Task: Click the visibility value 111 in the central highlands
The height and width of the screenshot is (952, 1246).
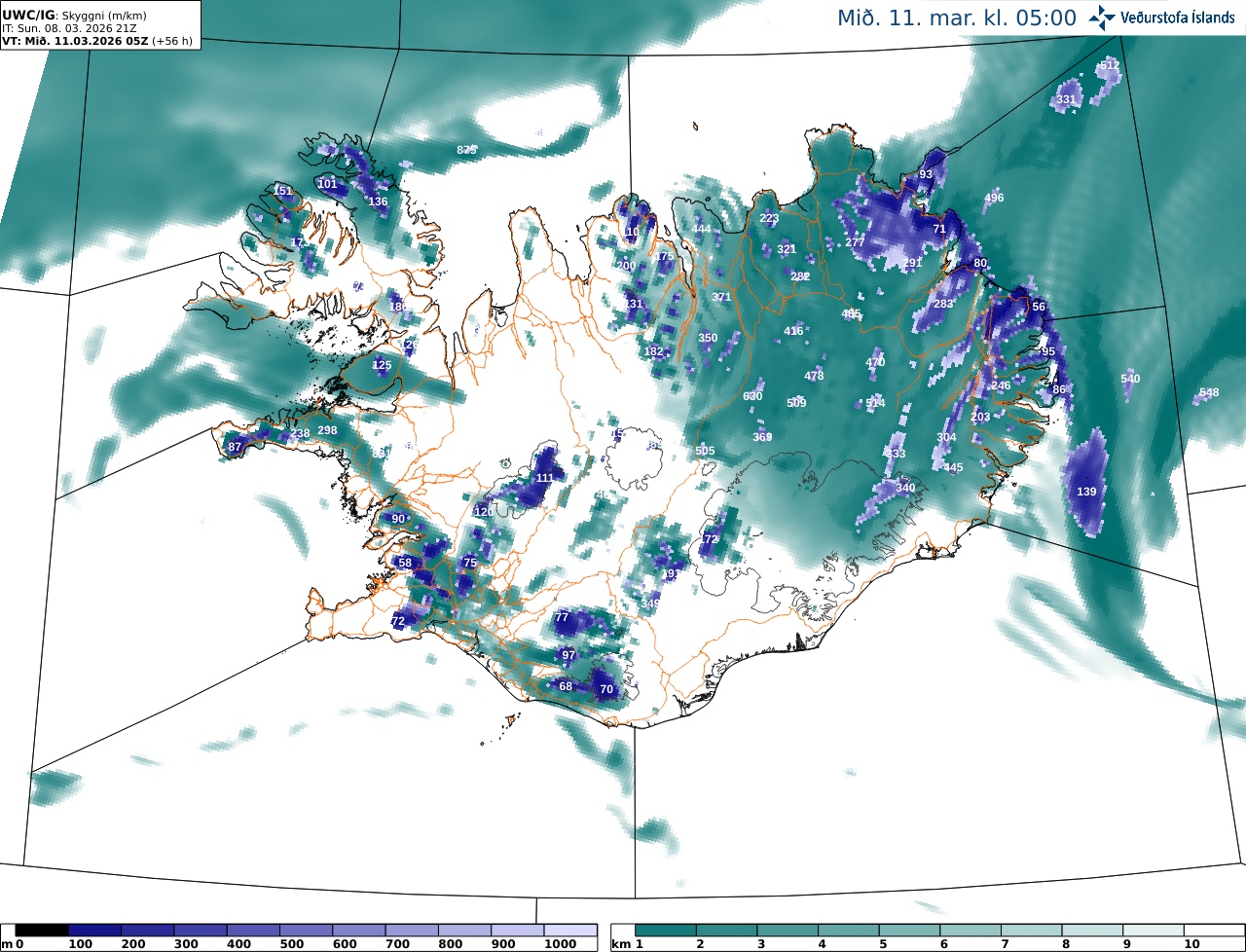Action: [x=545, y=478]
